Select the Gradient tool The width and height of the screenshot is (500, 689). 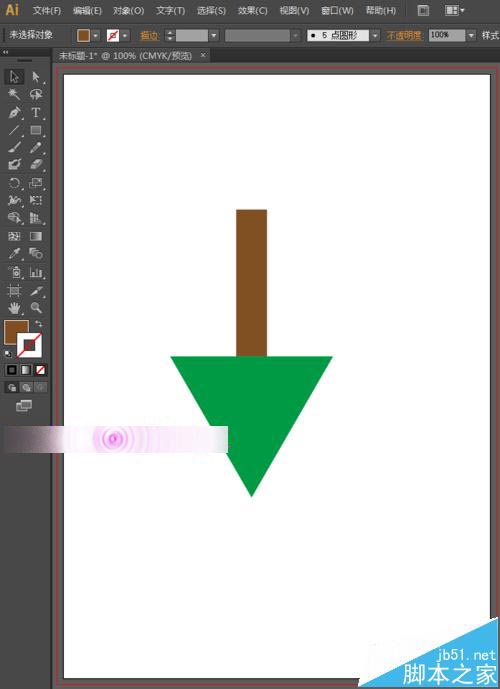36,236
